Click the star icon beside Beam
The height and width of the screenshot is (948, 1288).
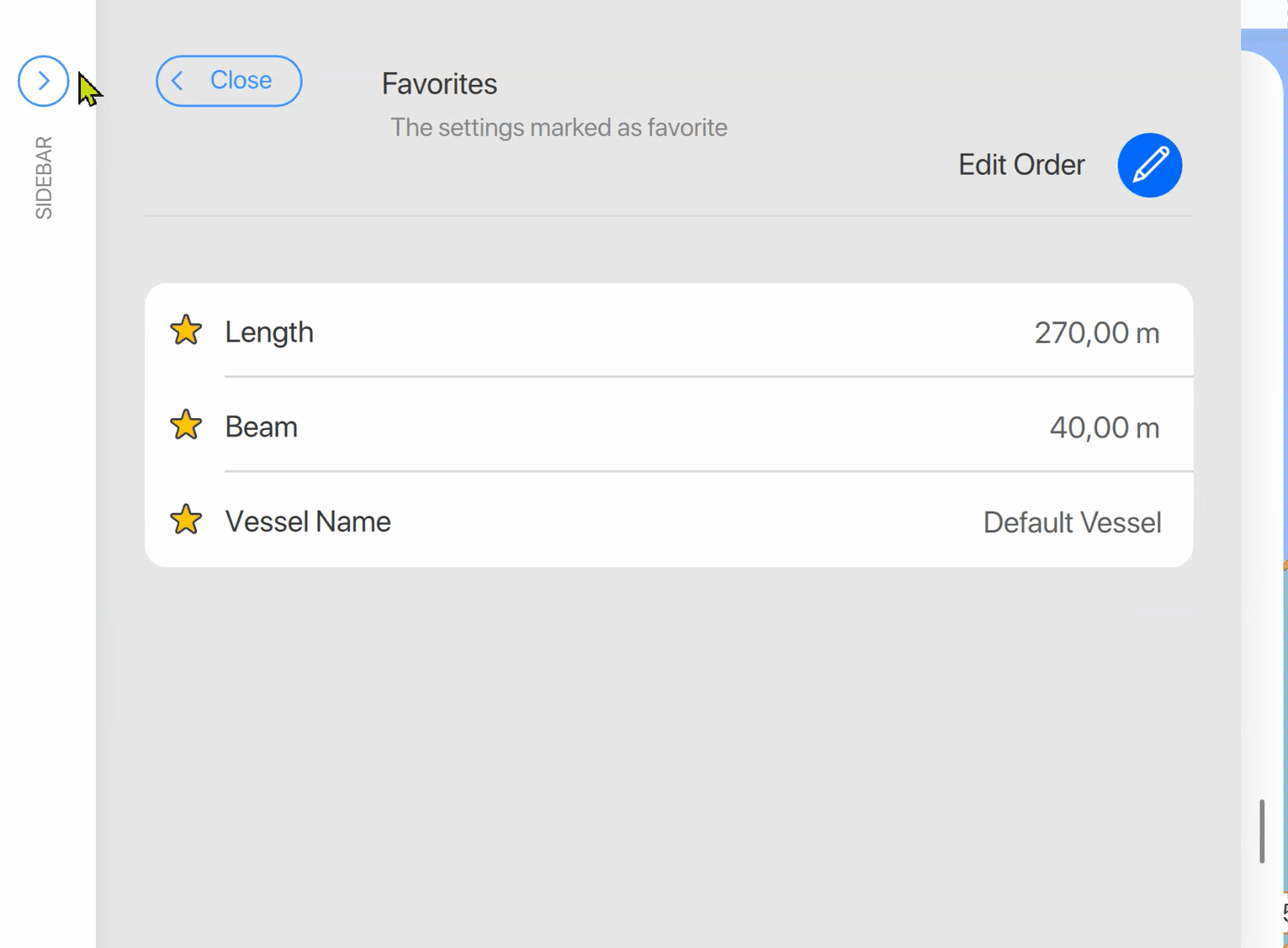pyautogui.click(x=185, y=426)
